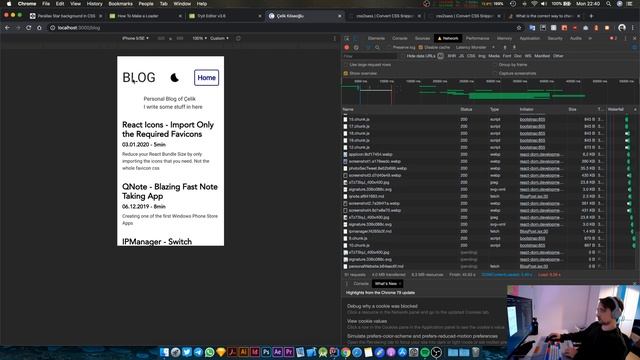The height and width of the screenshot is (360, 640).
Task: Reload the page using the refresh icon
Action: click(x=29, y=28)
